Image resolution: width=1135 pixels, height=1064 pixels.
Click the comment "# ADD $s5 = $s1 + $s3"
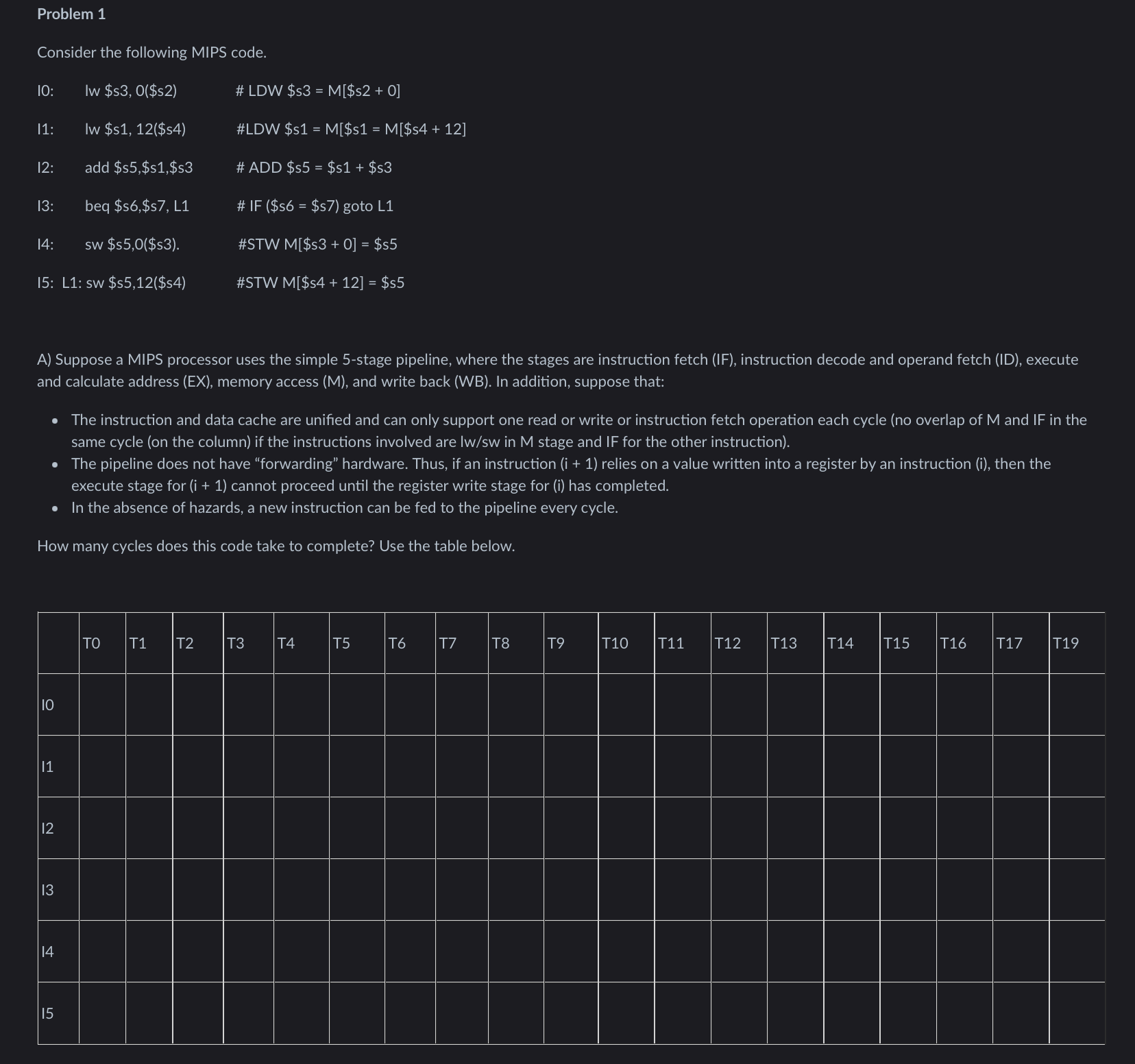[314, 167]
